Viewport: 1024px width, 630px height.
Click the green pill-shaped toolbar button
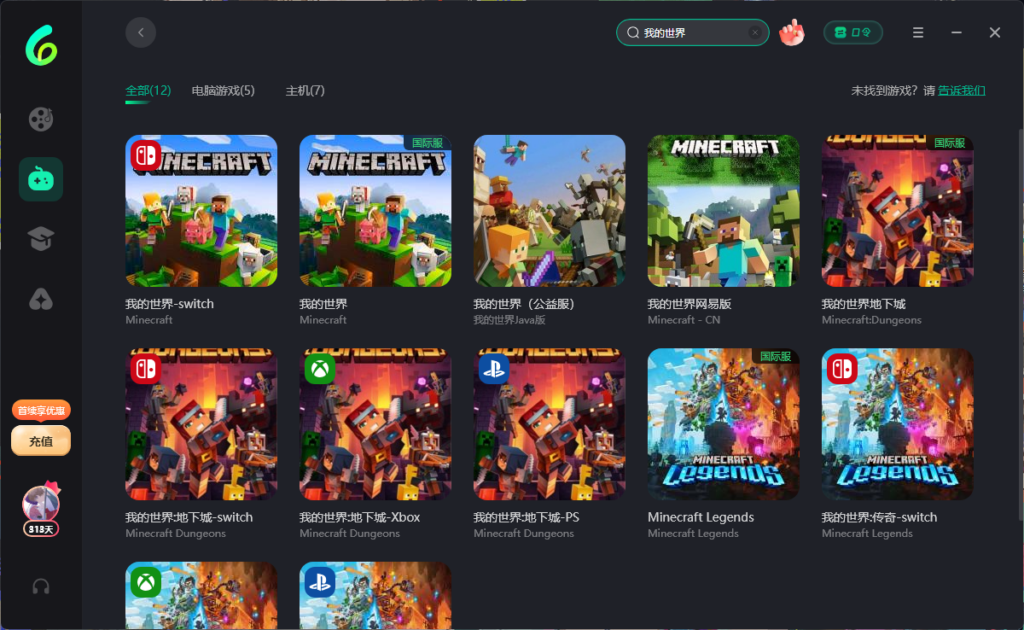(853, 33)
